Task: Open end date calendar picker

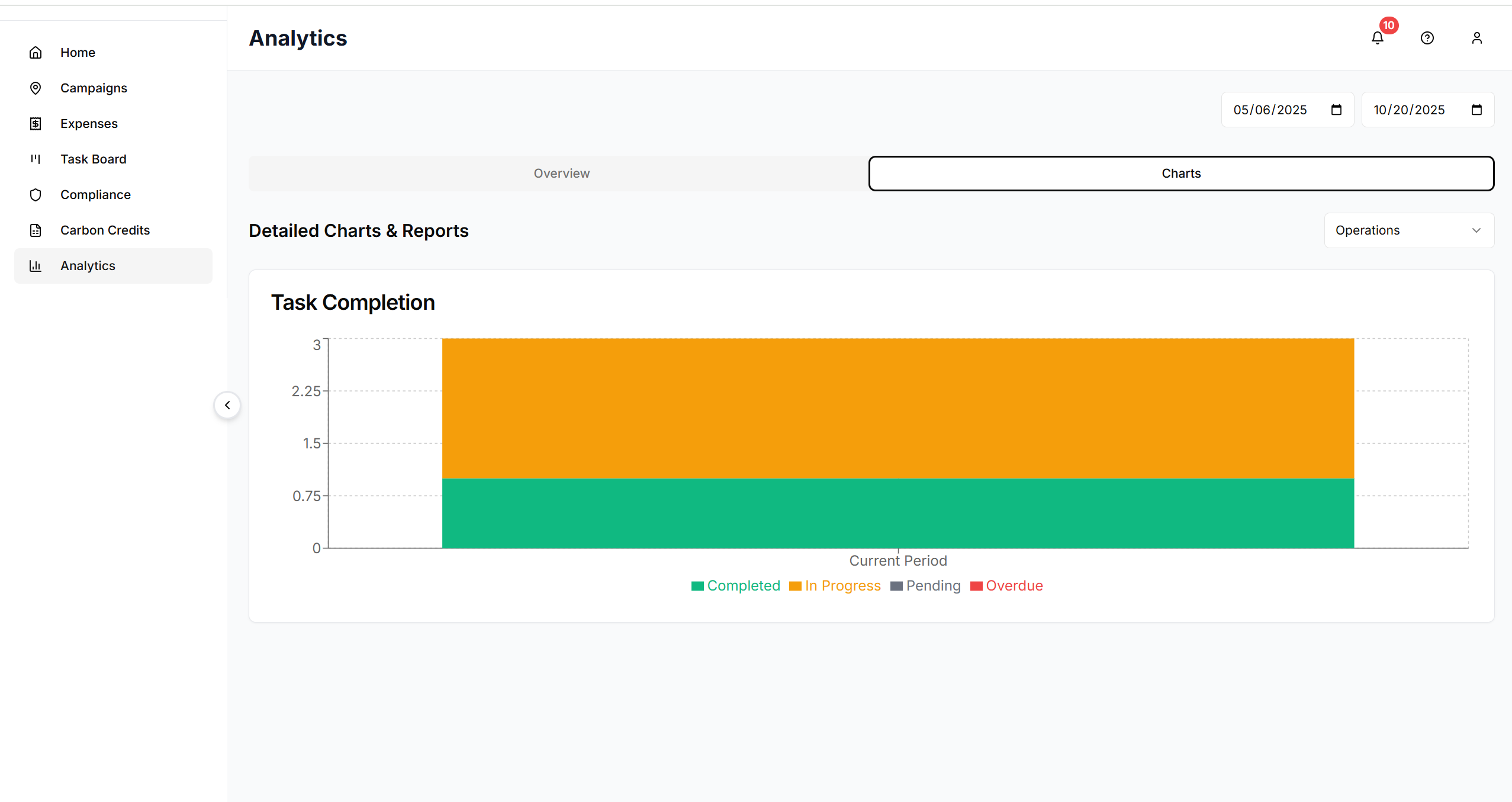Action: (1476, 110)
